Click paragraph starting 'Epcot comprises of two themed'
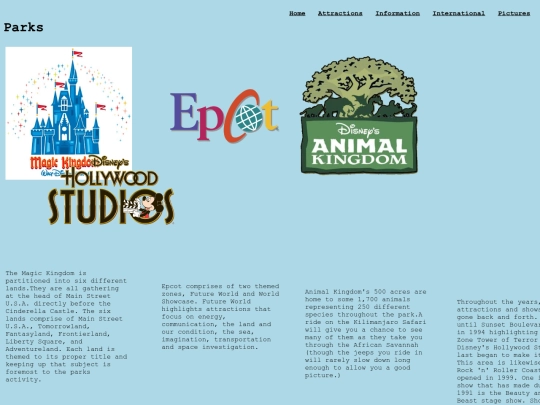 [220, 316]
